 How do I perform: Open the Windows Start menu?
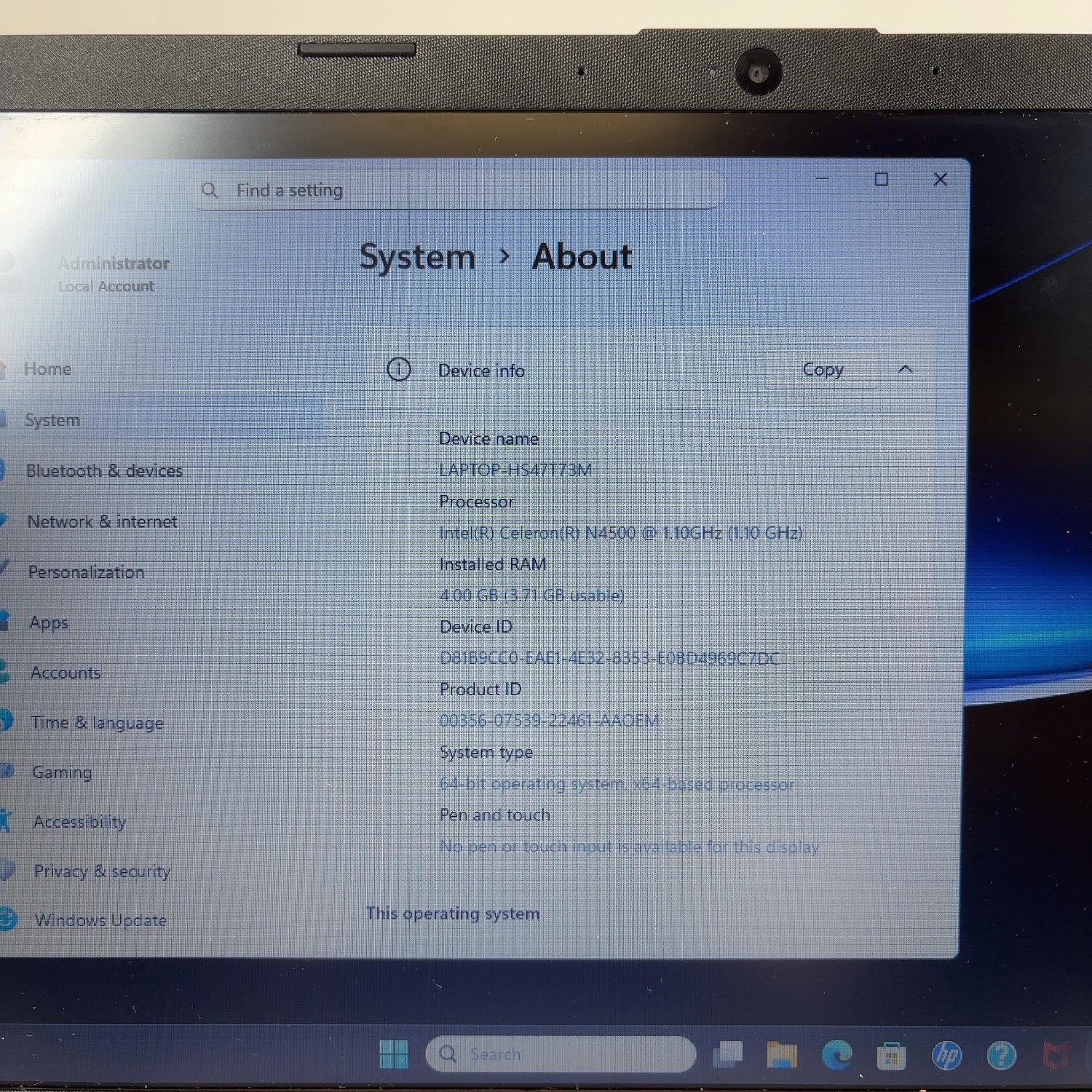394,1053
